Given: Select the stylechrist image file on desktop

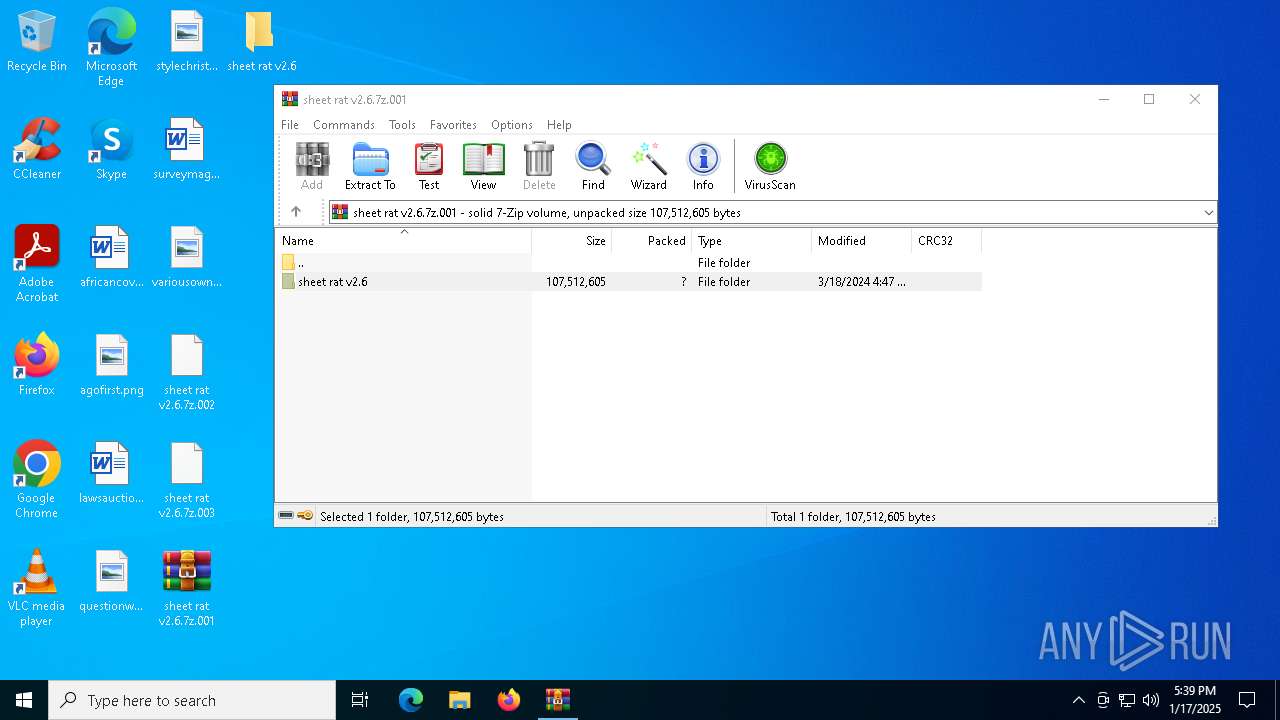Looking at the screenshot, I should click(187, 42).
